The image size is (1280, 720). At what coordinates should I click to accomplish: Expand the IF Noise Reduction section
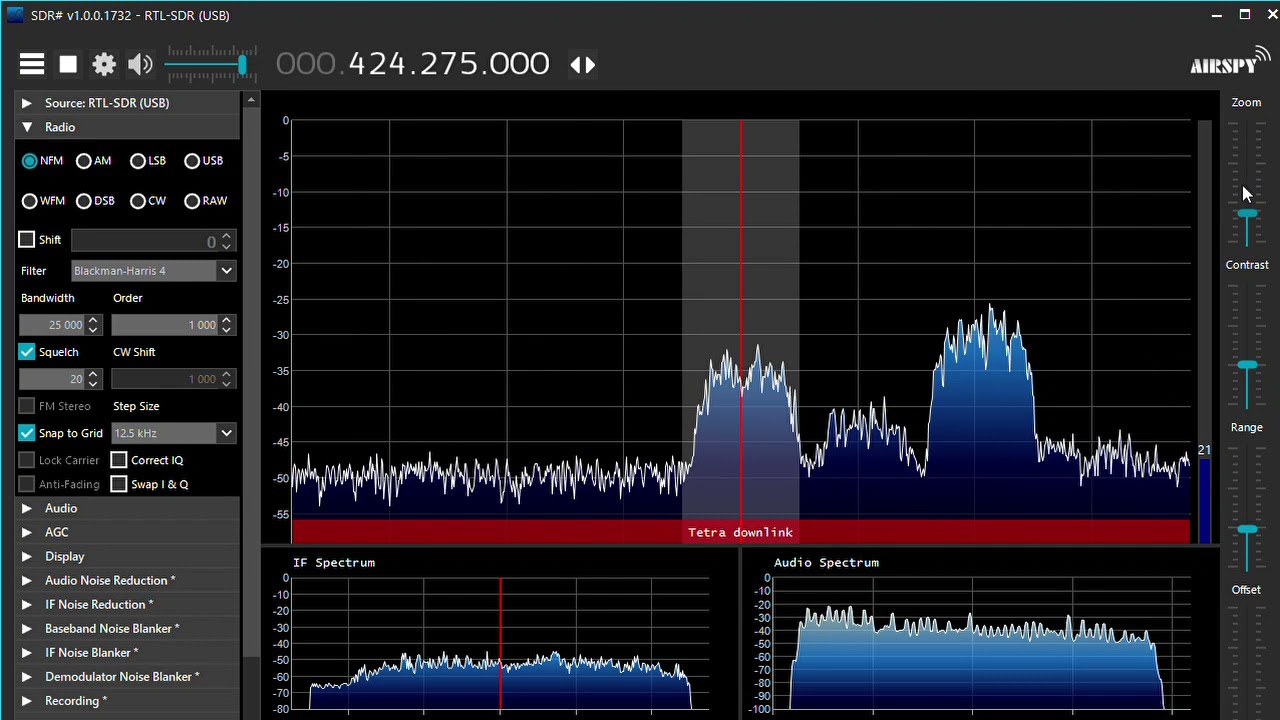click(x=128, y=604)
